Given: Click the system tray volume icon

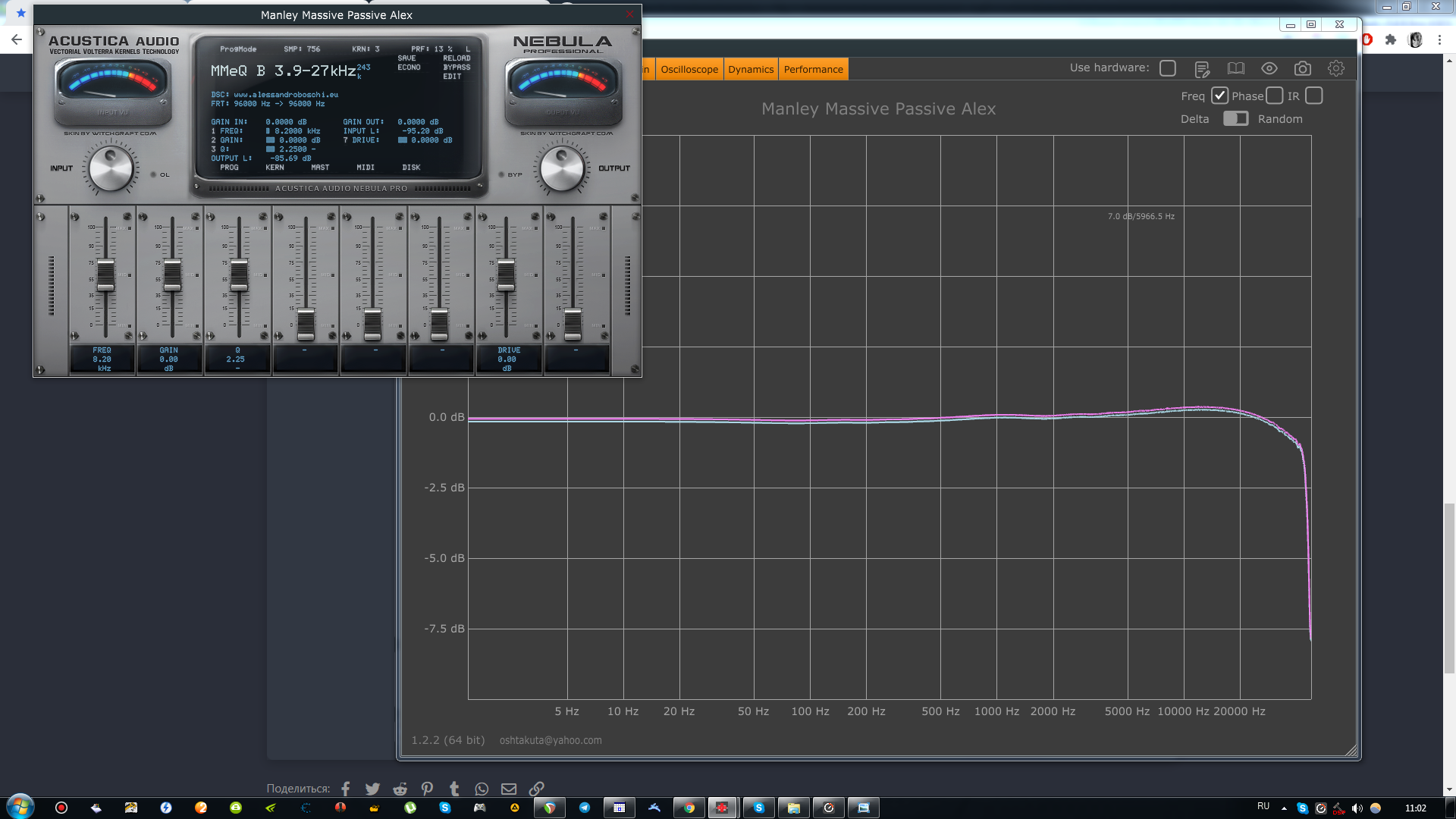Looking at the screenshot, I should [x=1357, y=808].
